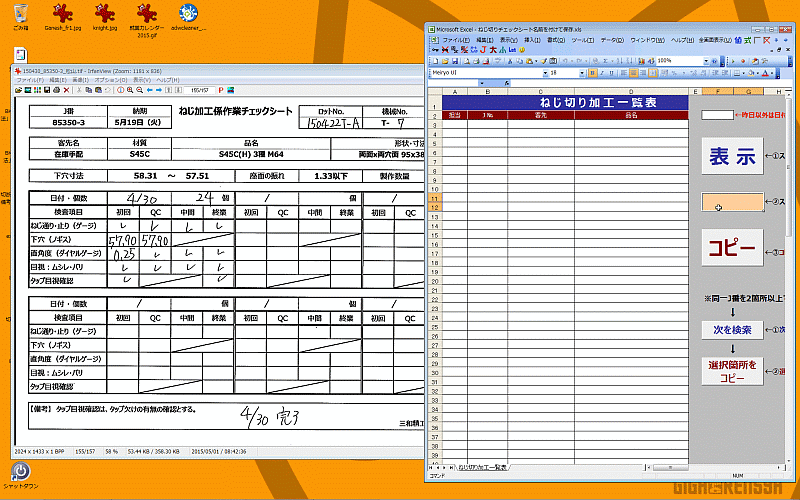Click the Save icon in Excel toolbar
Screen dimensions: 800x500
[x=455, y=61]
